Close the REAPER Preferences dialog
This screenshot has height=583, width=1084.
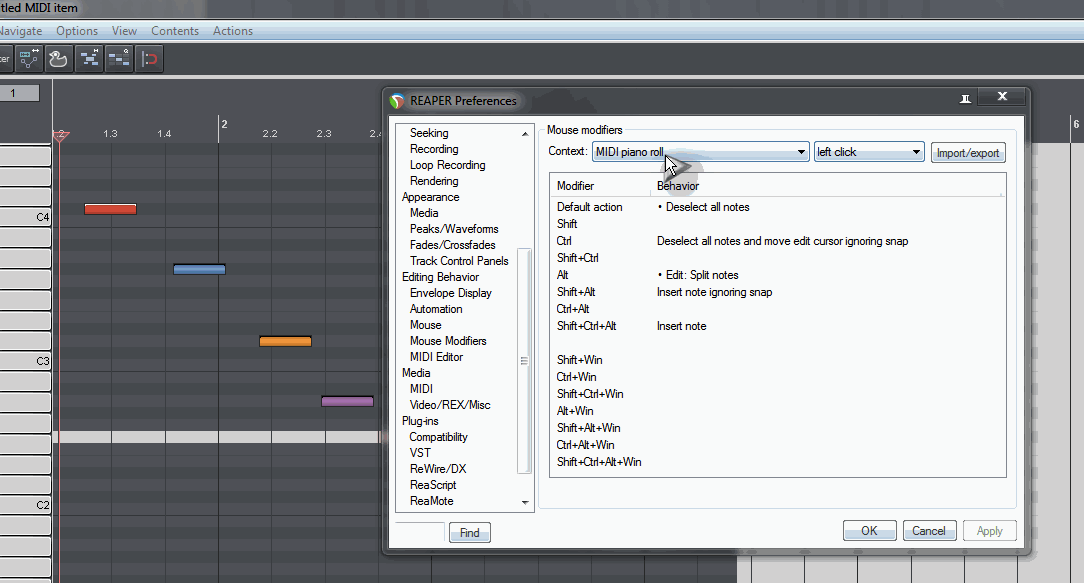(1002, 97)
